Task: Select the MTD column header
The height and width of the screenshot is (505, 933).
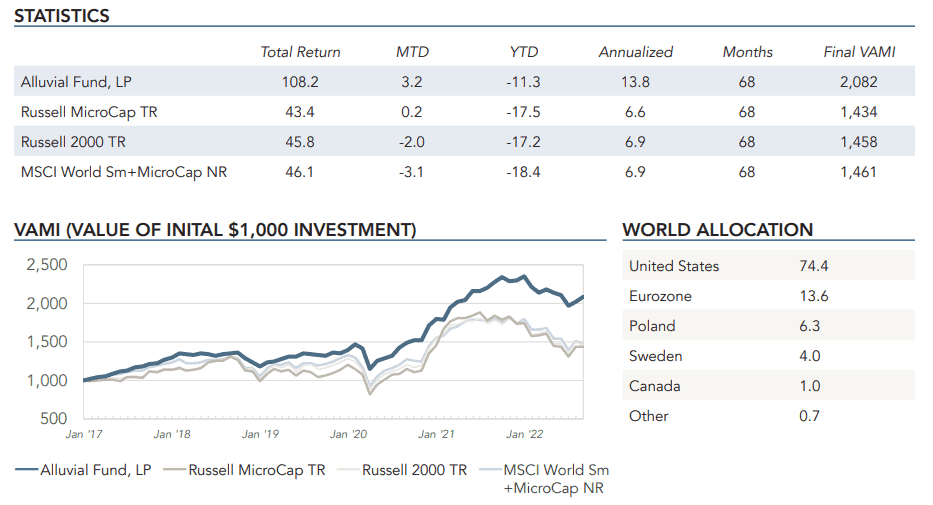Action: 412,52
